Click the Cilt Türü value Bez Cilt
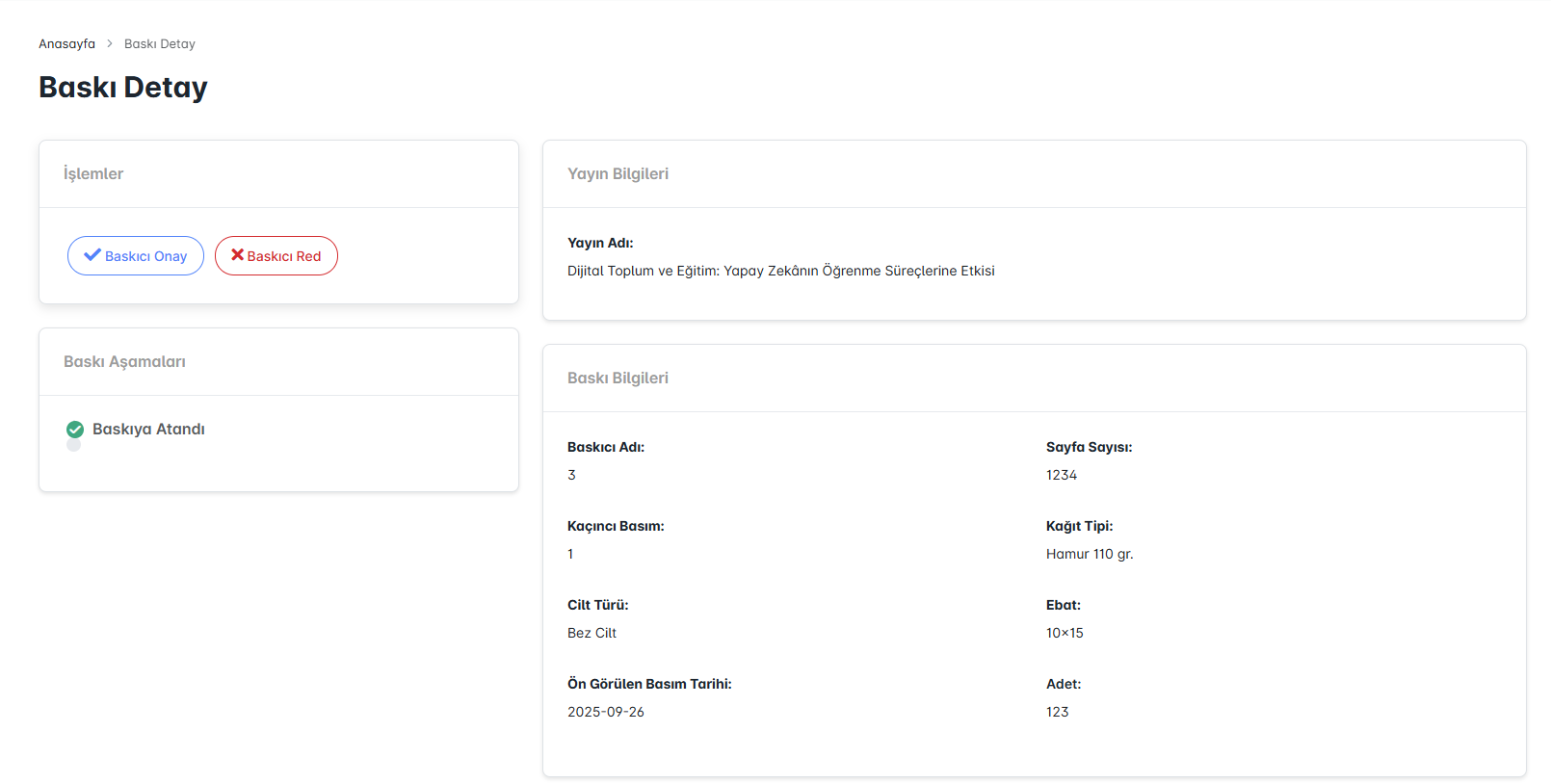This screenshot has height=784, width=1551. click(591, 633)
